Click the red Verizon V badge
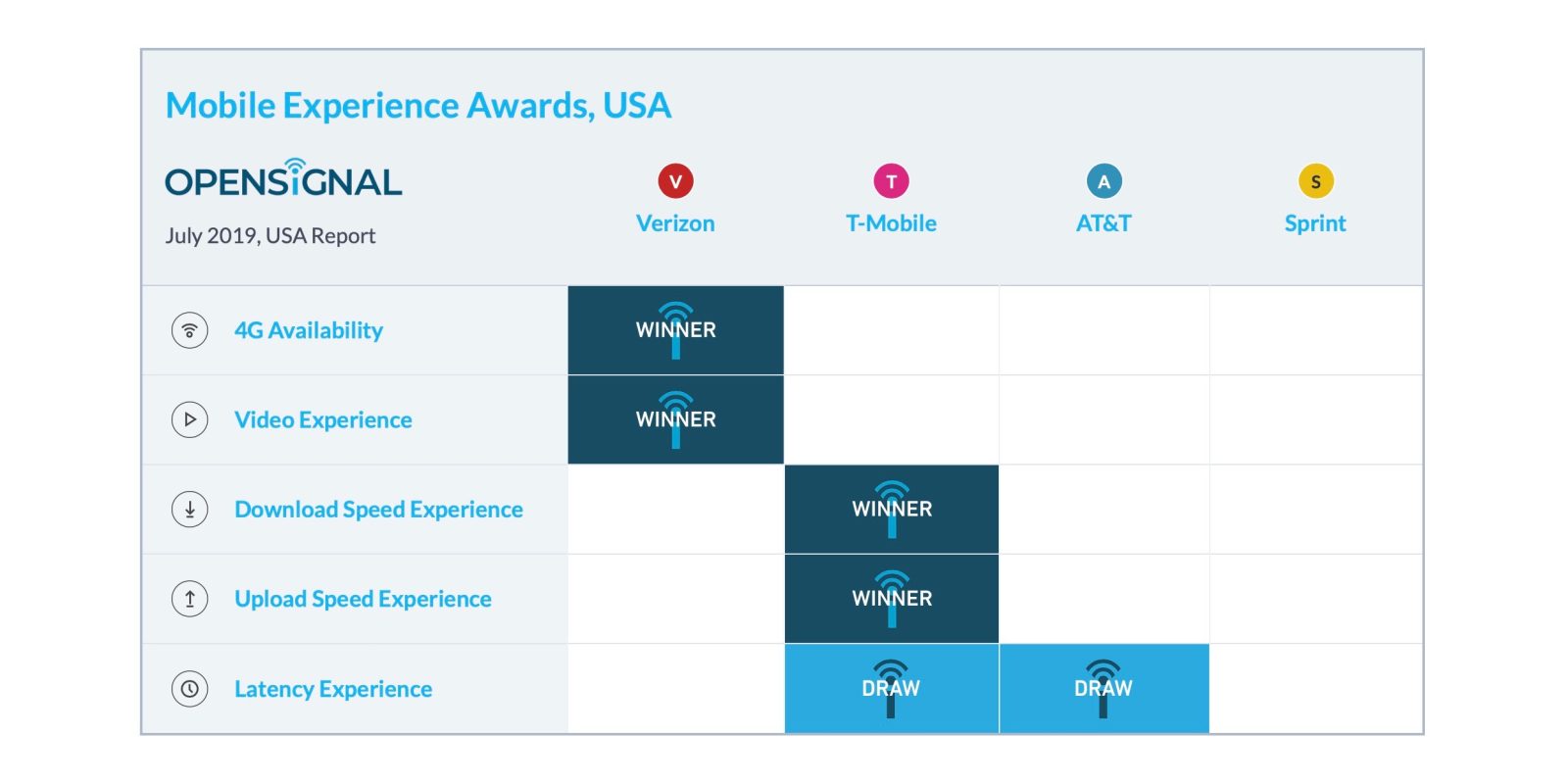This screenshot has width=1568, height=784. coord(675,181)
